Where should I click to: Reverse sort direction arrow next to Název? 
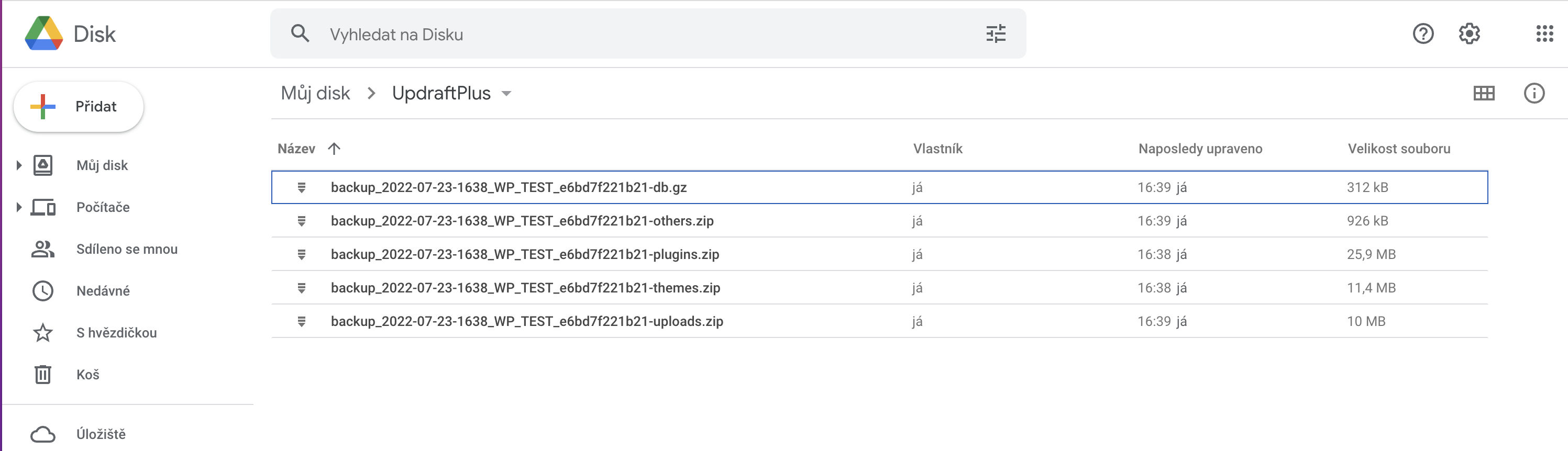tap(334, 148)
